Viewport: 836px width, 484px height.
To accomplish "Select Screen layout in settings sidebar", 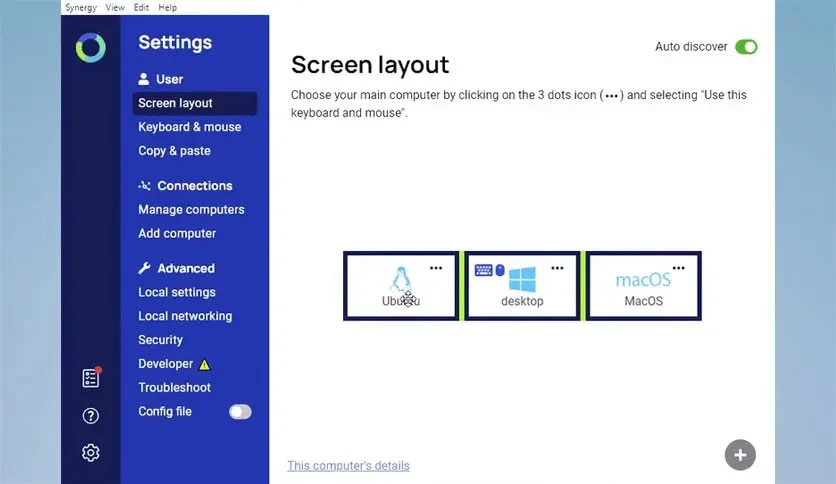I will (195, 103).
